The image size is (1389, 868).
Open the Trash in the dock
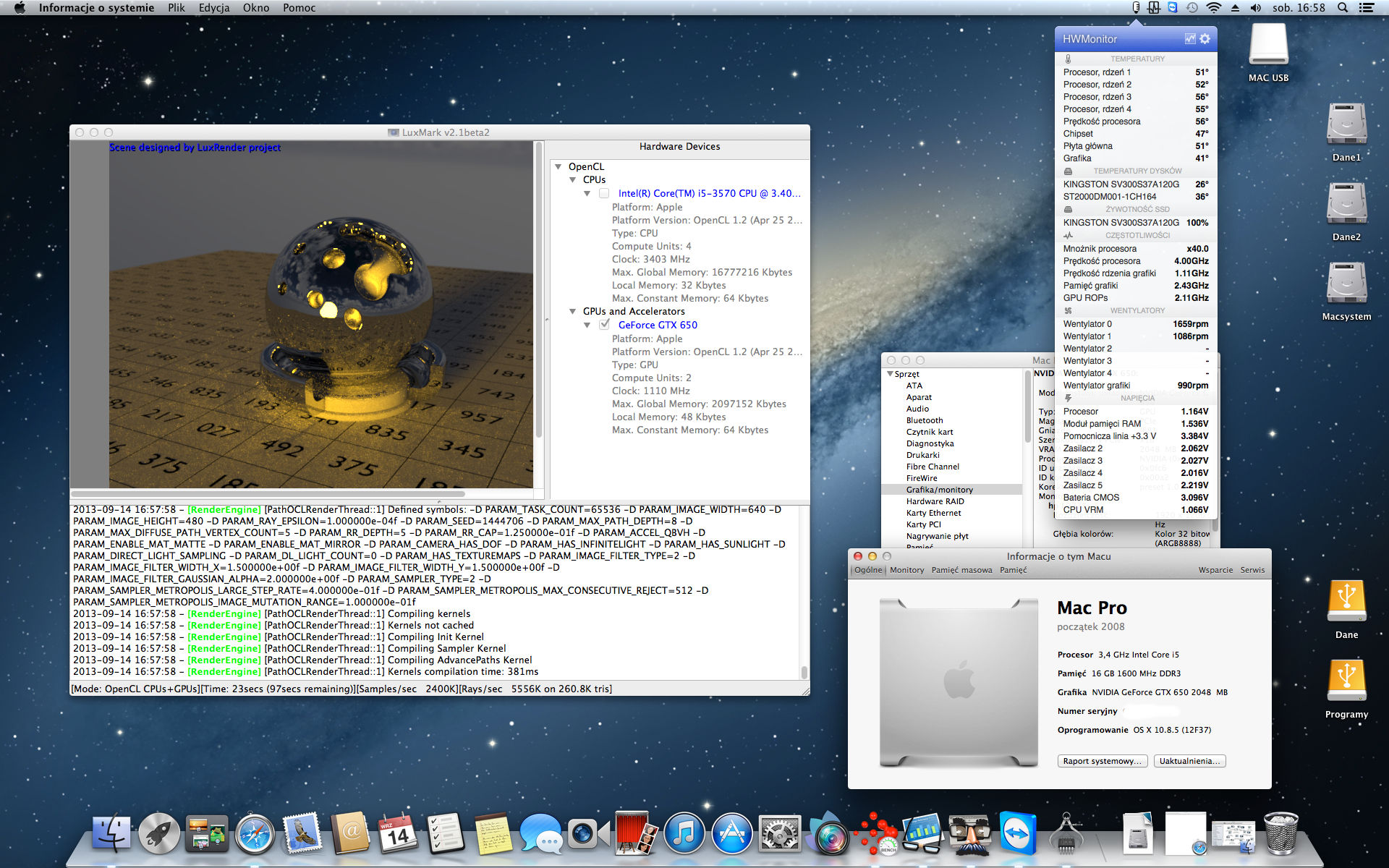click(x=1280, y=834)
